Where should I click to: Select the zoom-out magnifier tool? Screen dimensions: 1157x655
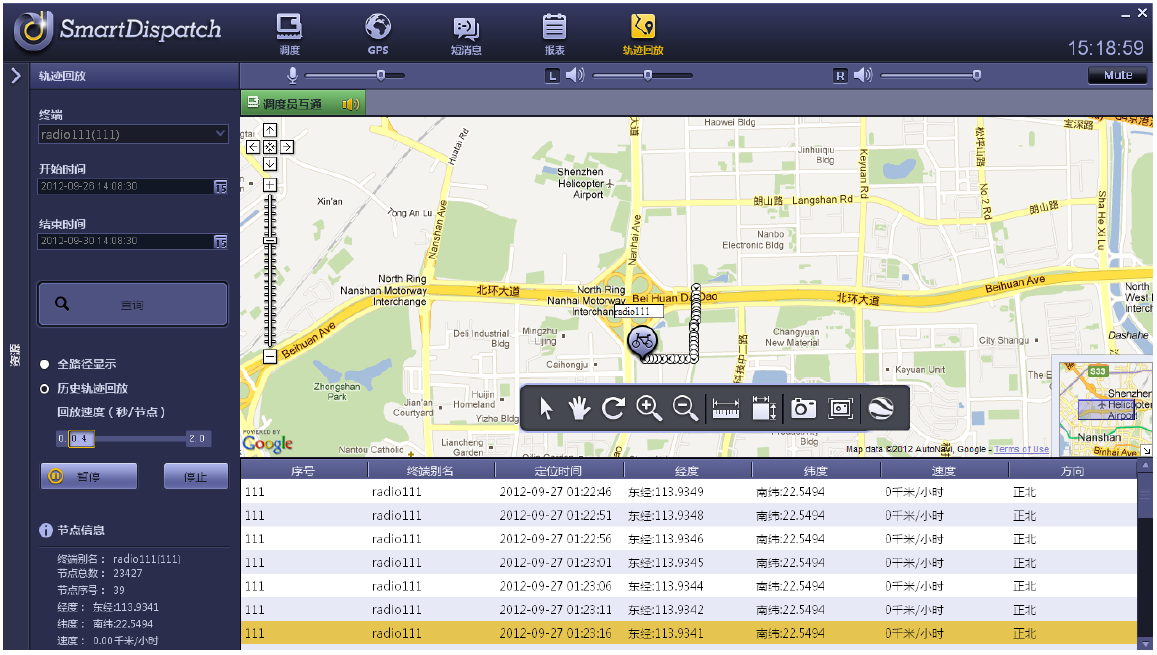pos(685,408)
